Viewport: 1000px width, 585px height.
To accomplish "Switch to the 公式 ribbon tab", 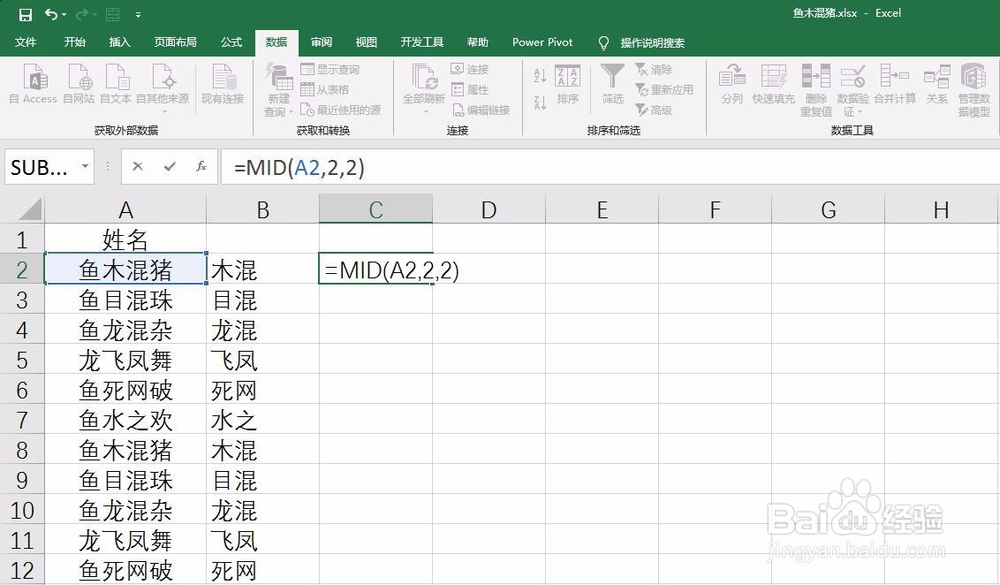I will click(231, 42).
